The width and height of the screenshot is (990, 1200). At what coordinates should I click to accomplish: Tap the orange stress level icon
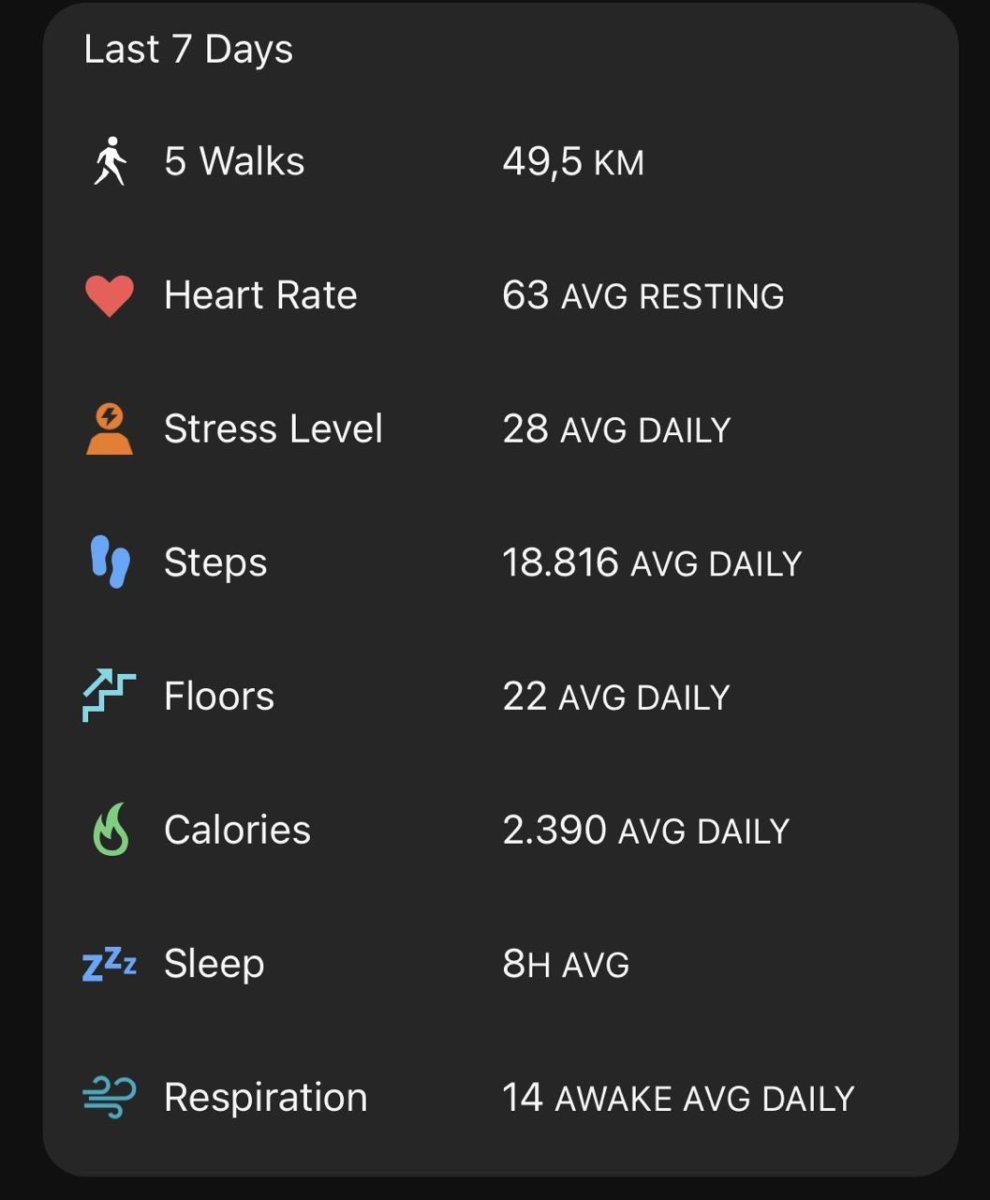pyautogui.click(x=109, y=429)
